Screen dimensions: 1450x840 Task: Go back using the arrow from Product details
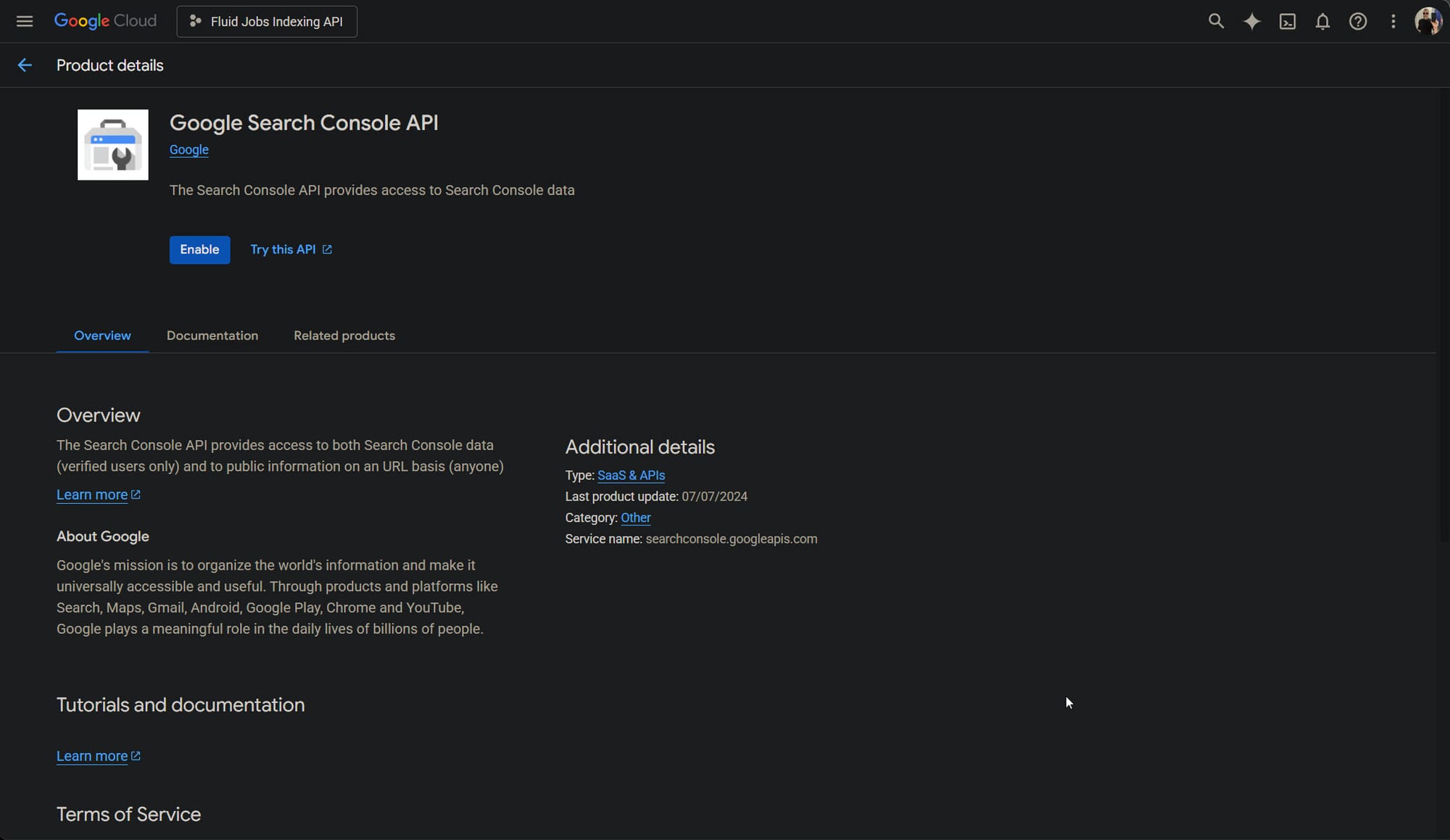point(25,65)
